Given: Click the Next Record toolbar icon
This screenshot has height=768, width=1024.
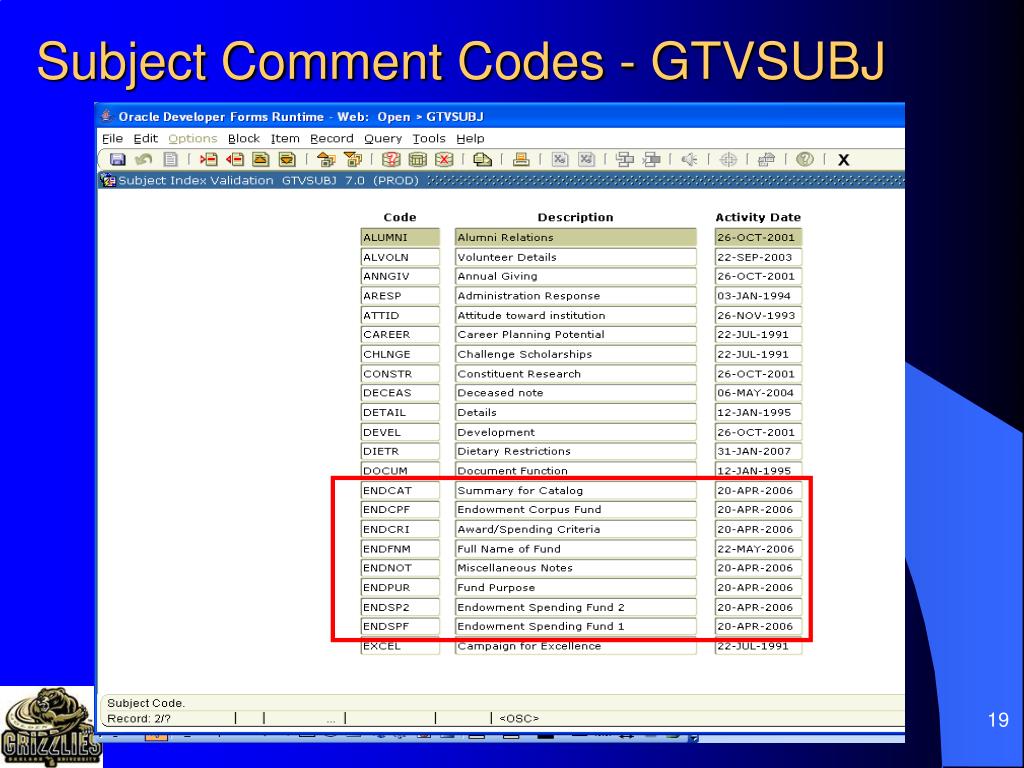Looking at the screenshot, I should tap(287, 159).
